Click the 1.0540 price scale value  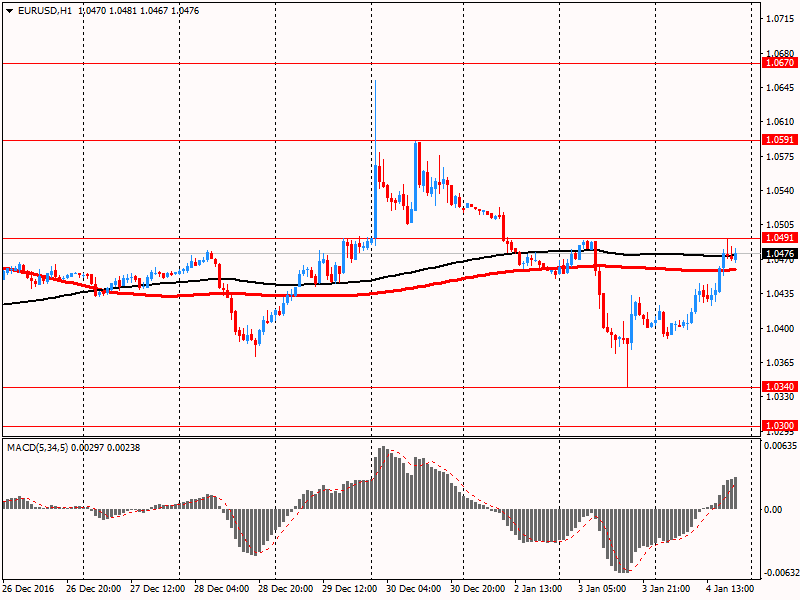coord(781,191)
